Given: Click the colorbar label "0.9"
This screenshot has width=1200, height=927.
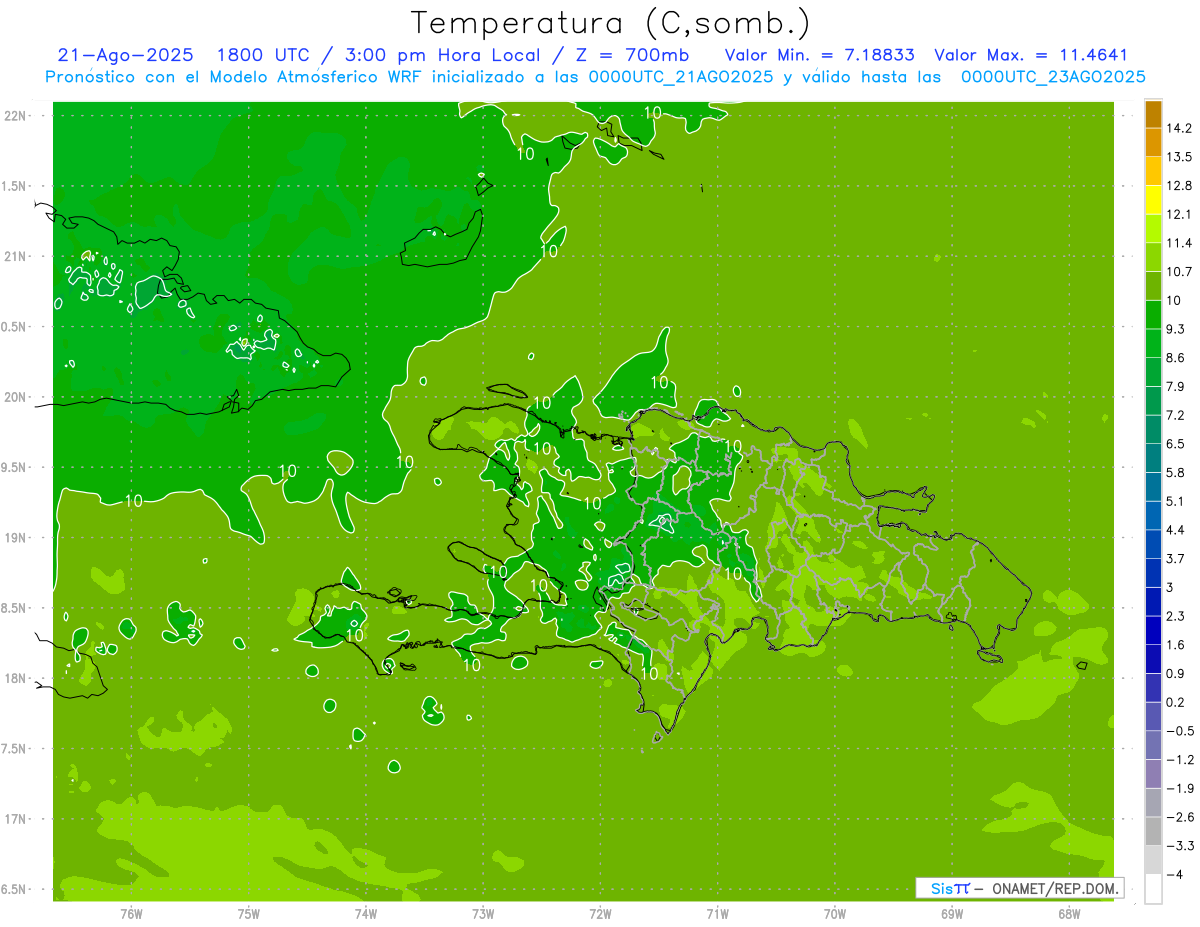Looking at the screenshot, I should pos(1175,673).
